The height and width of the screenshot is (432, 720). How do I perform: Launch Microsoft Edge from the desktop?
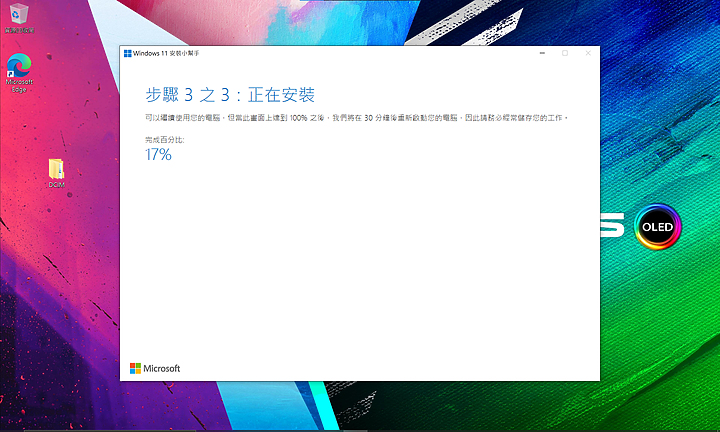[x=19, y=73]
